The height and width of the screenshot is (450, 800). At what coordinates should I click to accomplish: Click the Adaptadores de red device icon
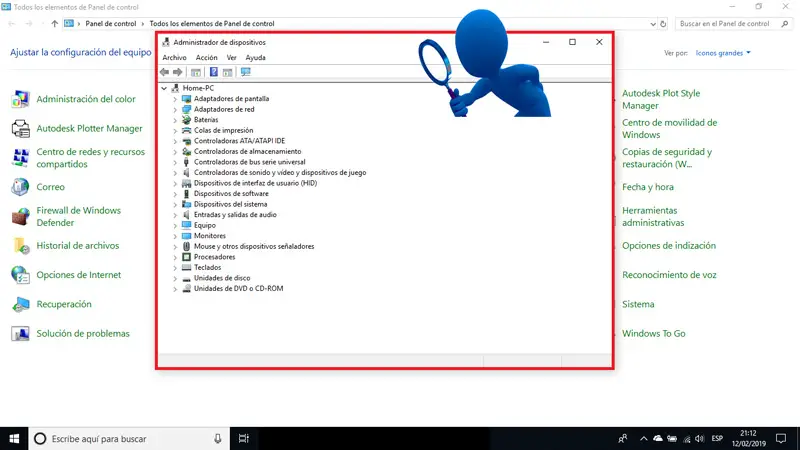[186, 109]
